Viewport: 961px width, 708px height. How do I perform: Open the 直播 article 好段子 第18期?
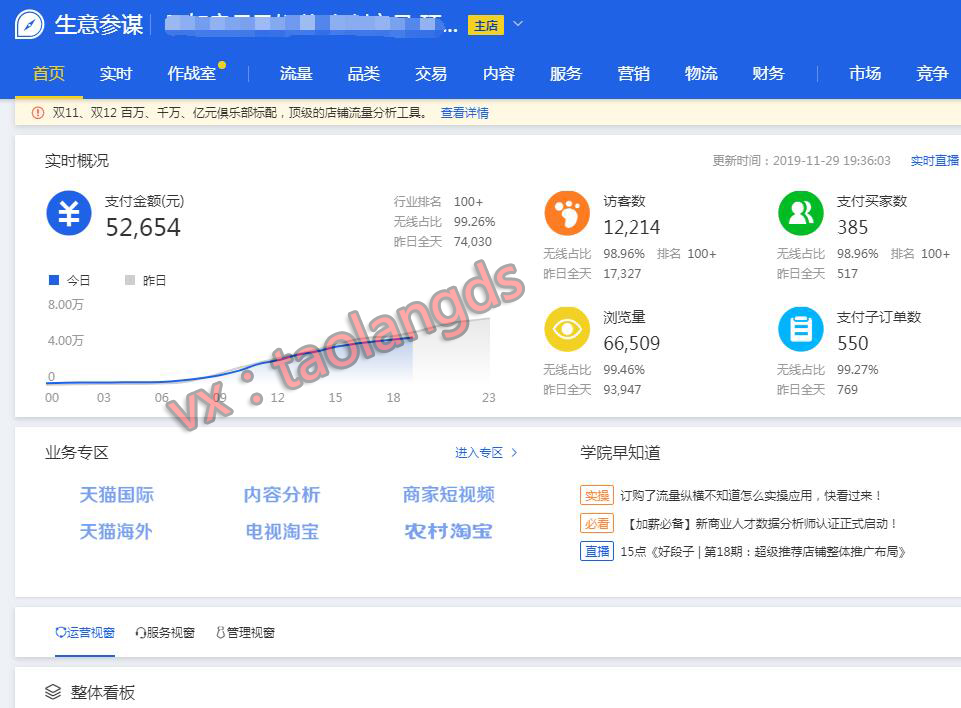763,552
